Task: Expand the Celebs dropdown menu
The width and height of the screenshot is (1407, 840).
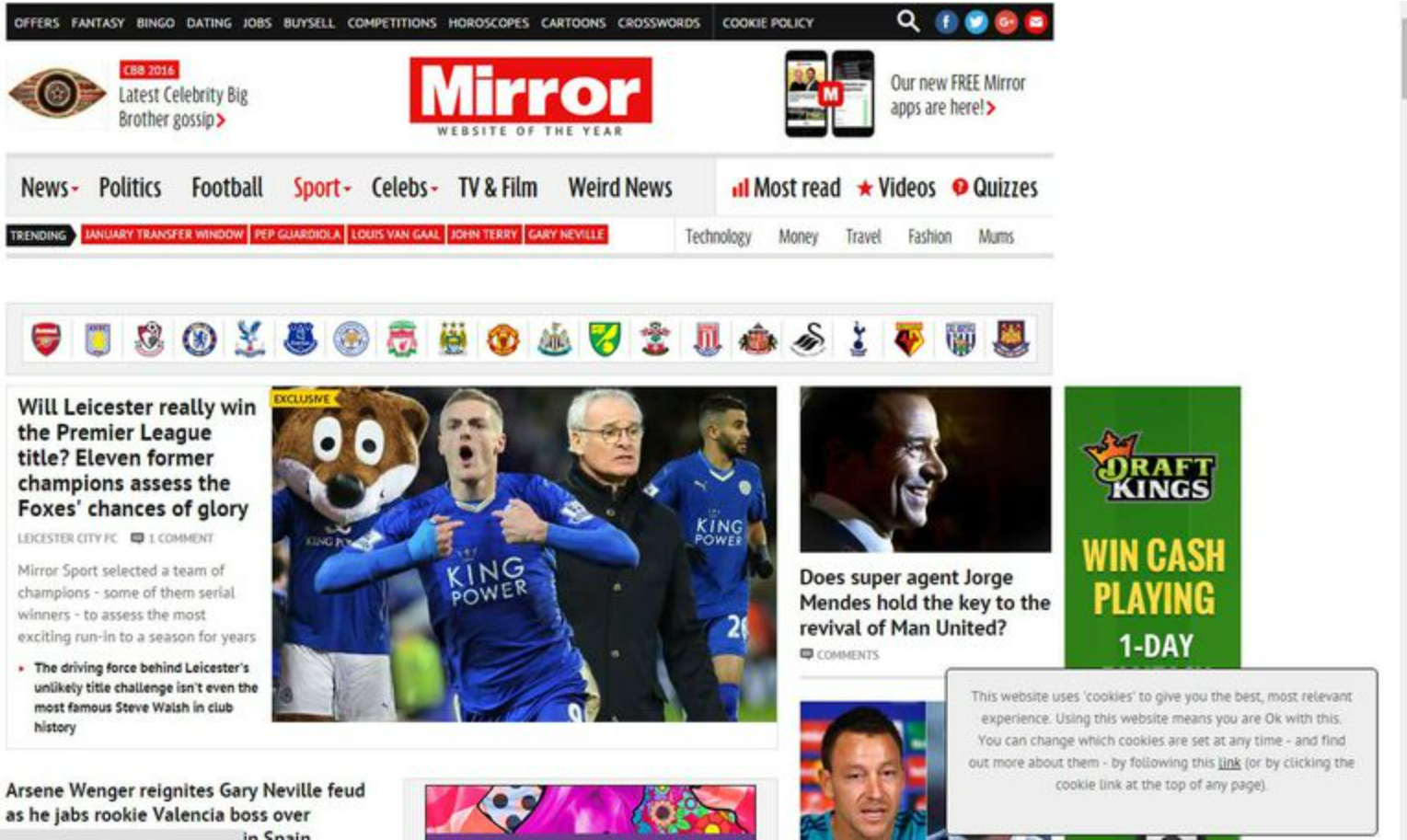Action: point(404,188)
